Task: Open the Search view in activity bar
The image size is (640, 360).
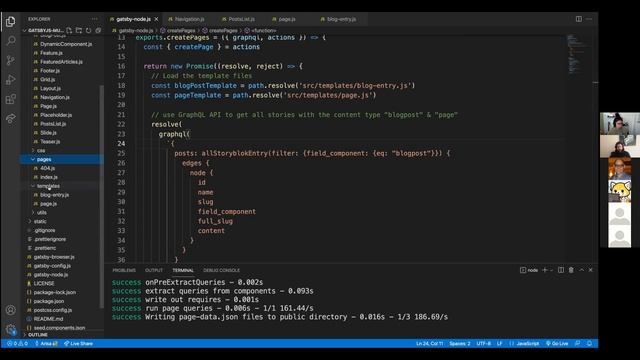Action: point(11,40)
